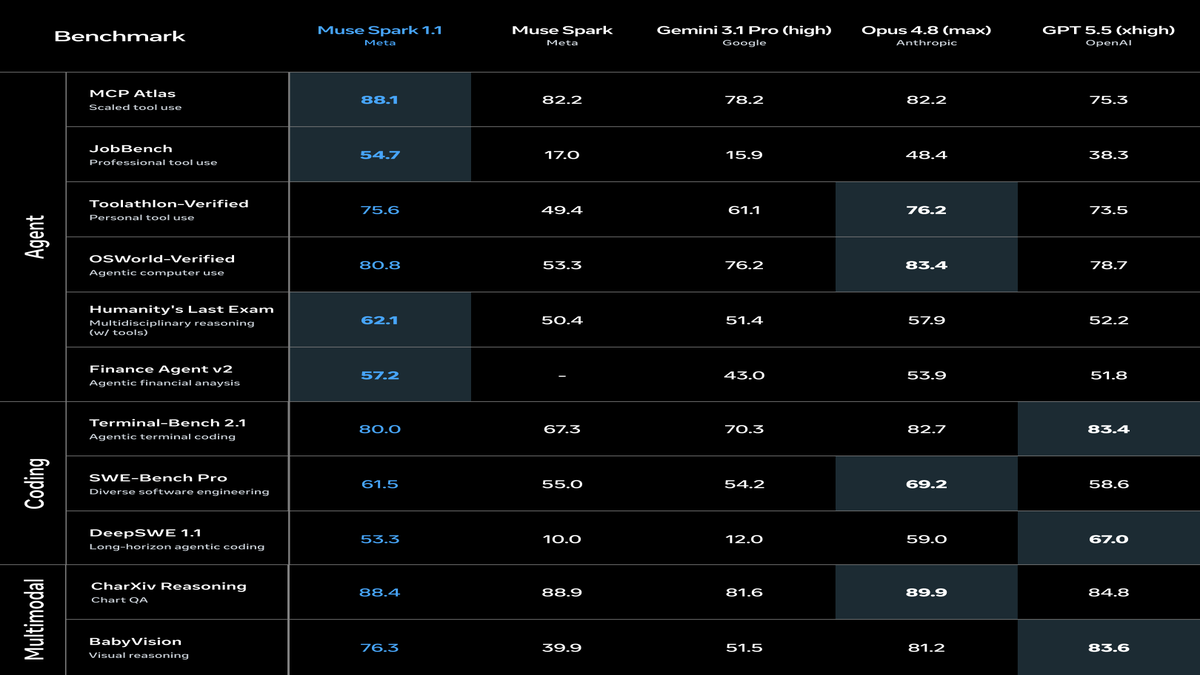Select the 80.8 OSWorld-Verified score
Viewport: 1200px width, 675px height.
click(380, 265)
